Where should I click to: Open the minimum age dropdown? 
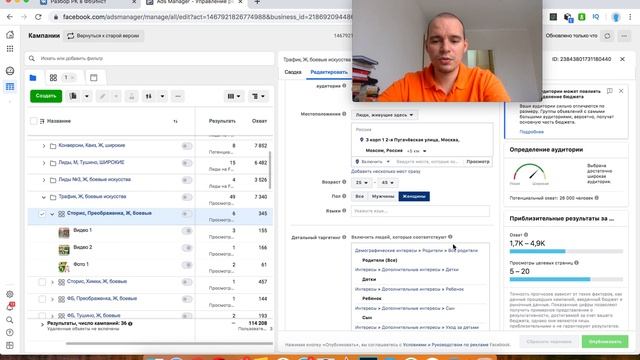point(361,182)
